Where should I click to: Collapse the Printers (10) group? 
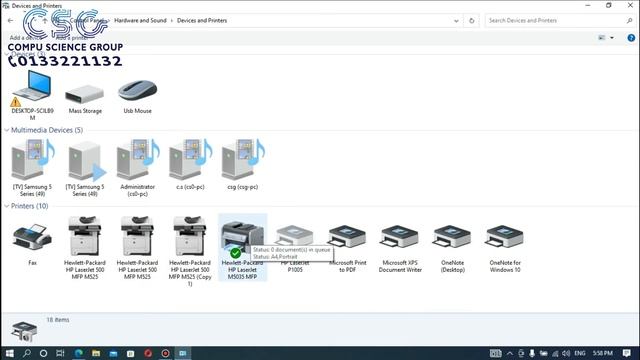(7, 206)
